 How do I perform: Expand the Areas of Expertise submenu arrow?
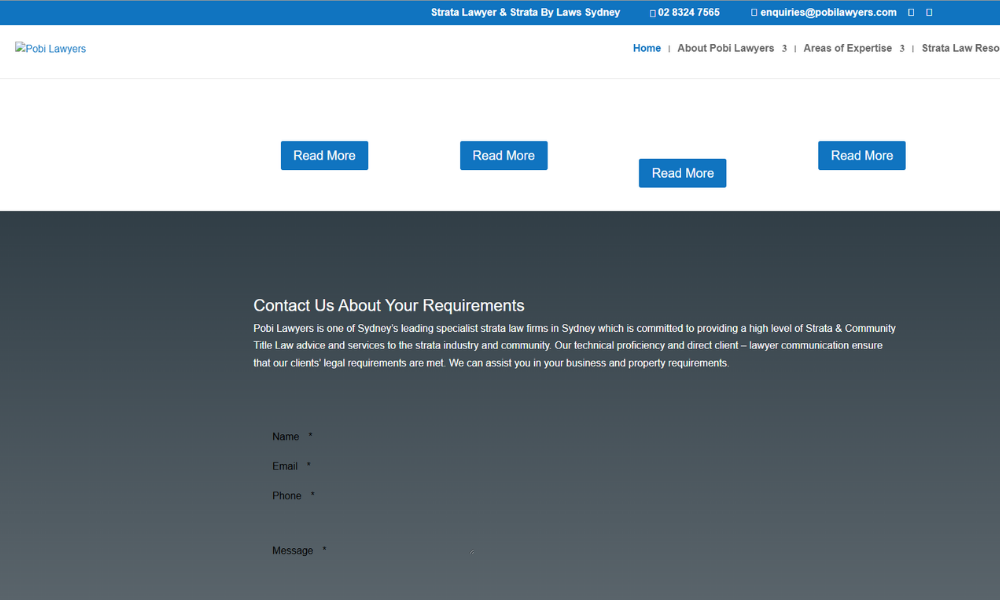click(x=902, y=49)
